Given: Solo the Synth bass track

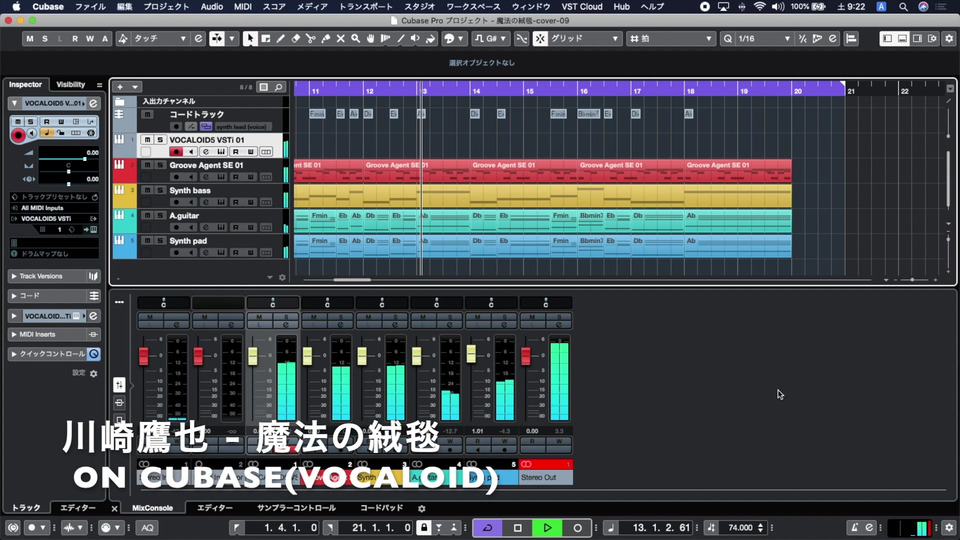Looking at the screenshot, I should tap(160, 190).
